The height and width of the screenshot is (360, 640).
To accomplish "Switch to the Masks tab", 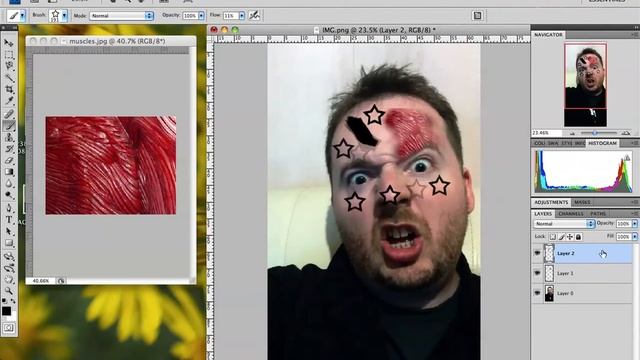I will [582, 202].
